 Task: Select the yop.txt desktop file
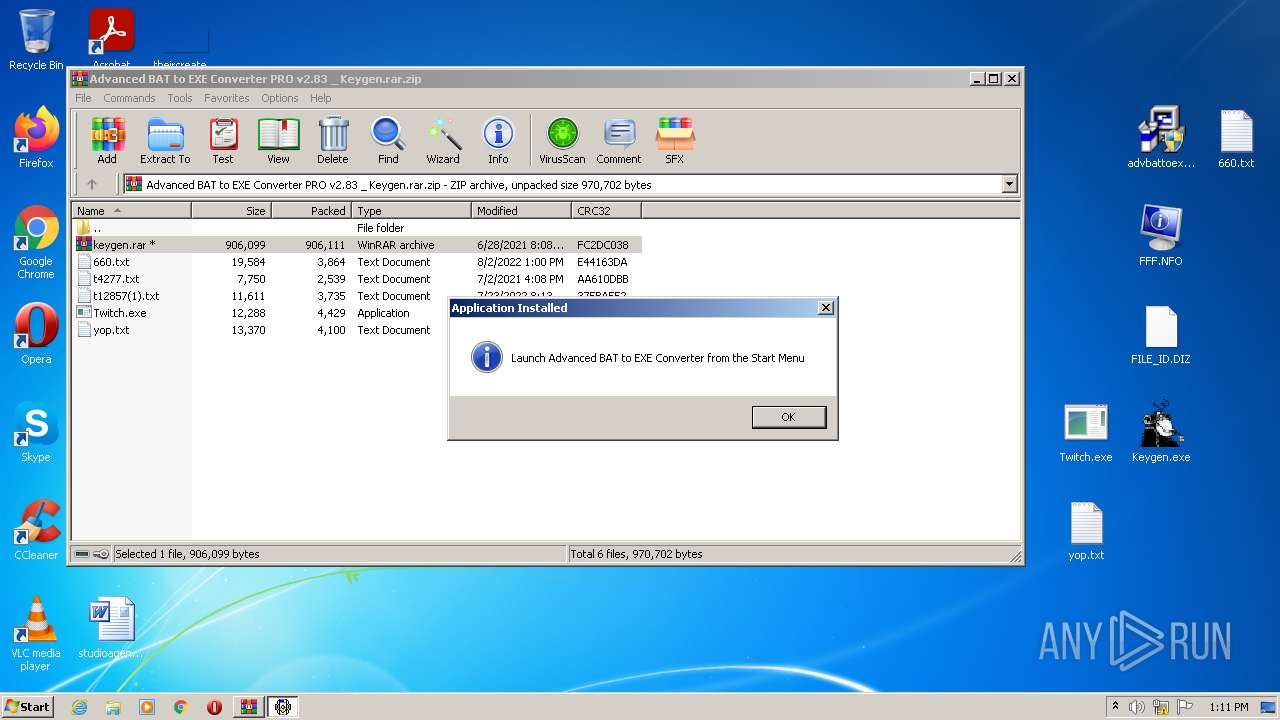coord(1086,530)
